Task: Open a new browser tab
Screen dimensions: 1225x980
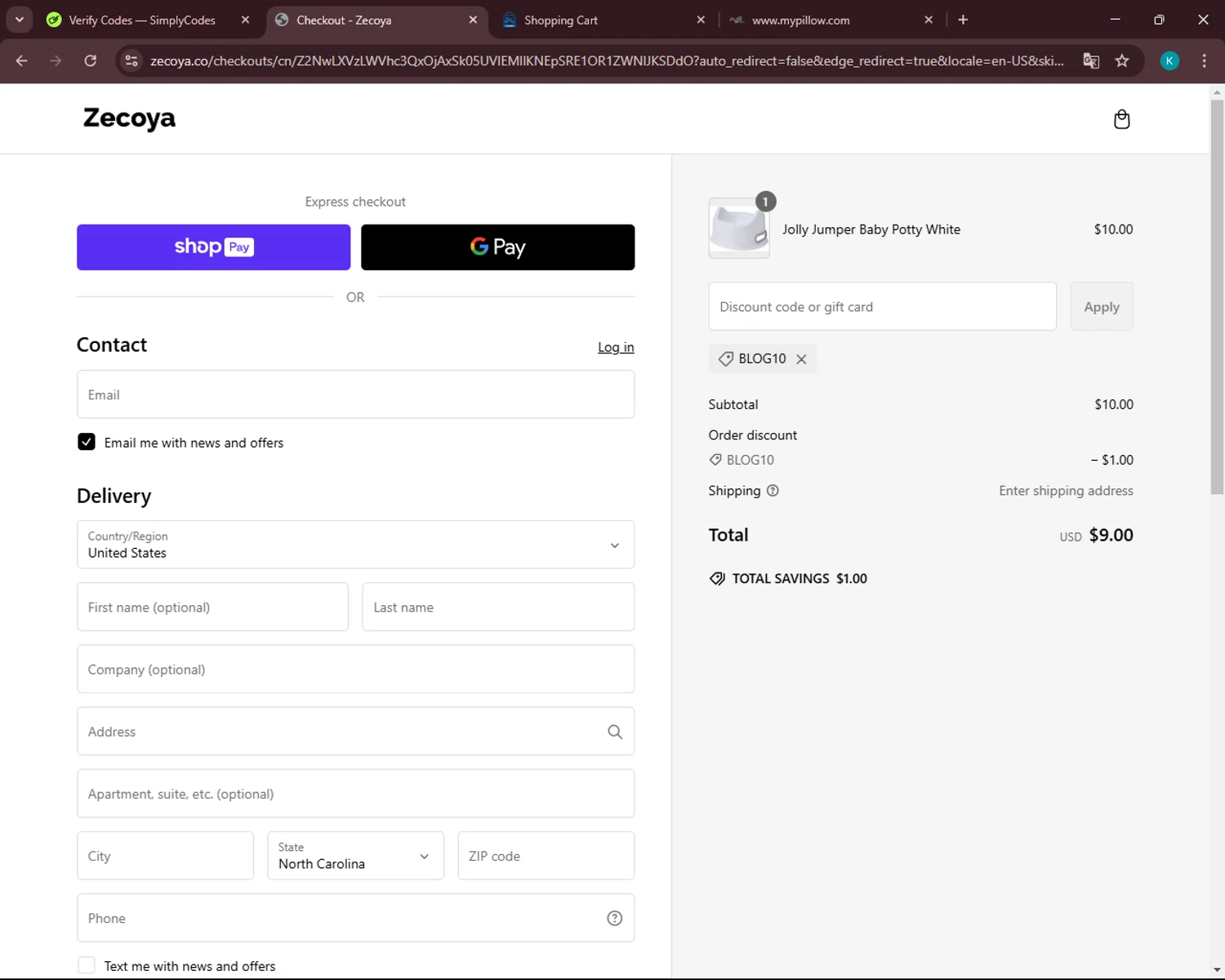Action: click(963, 20)
